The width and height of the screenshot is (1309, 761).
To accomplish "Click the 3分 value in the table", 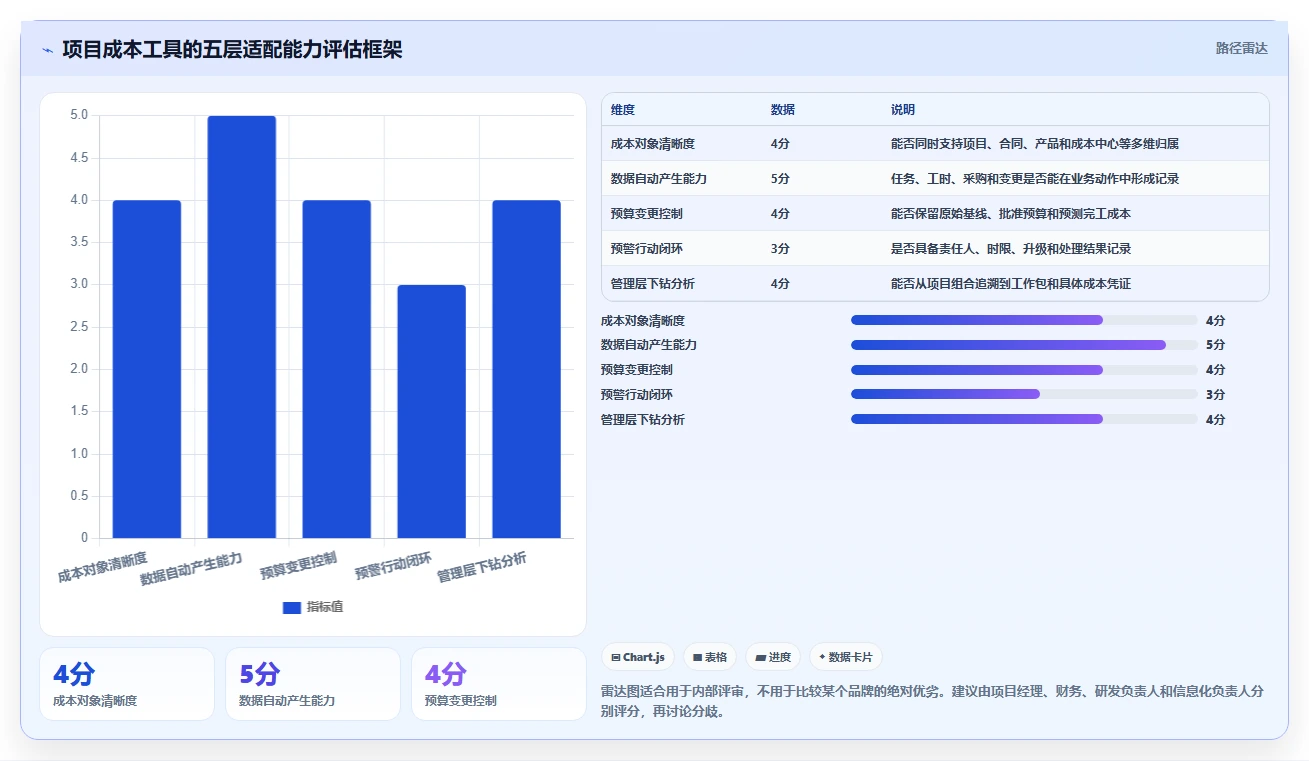I will [x=780, y=249].
